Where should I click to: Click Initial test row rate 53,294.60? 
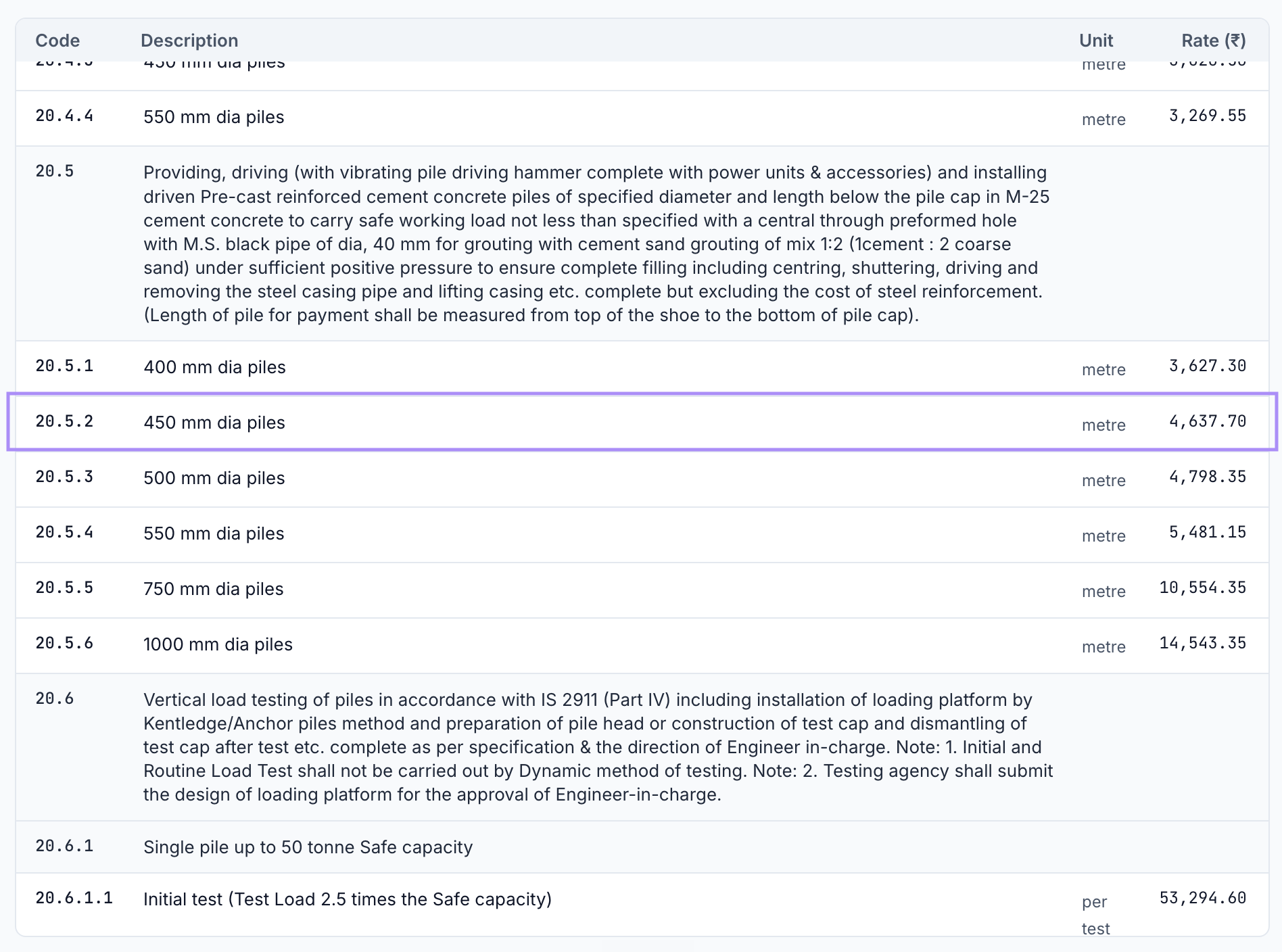pyautogui.click(x=1202, y=898)
